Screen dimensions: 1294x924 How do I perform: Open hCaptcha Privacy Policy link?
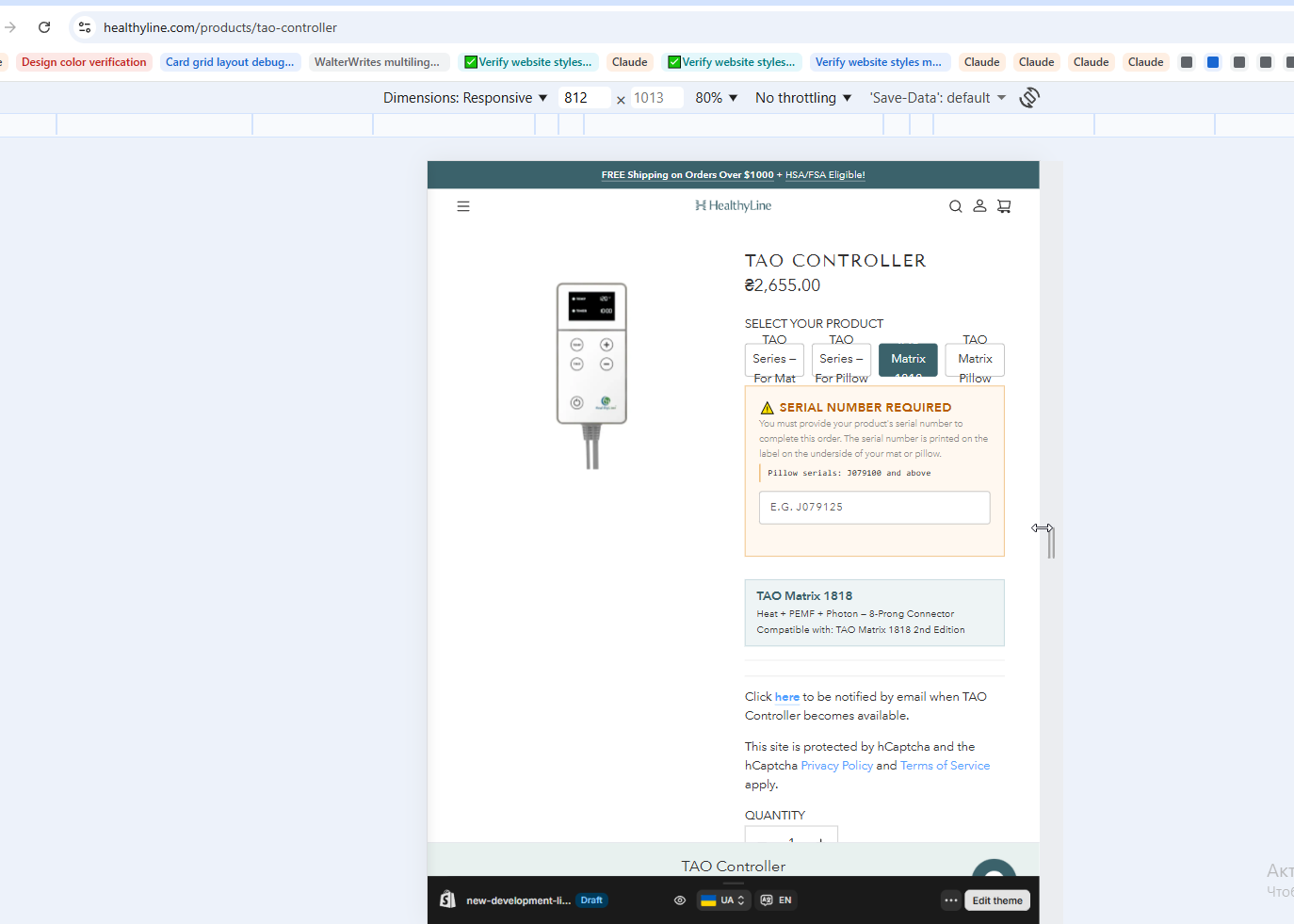click(836, 766)
